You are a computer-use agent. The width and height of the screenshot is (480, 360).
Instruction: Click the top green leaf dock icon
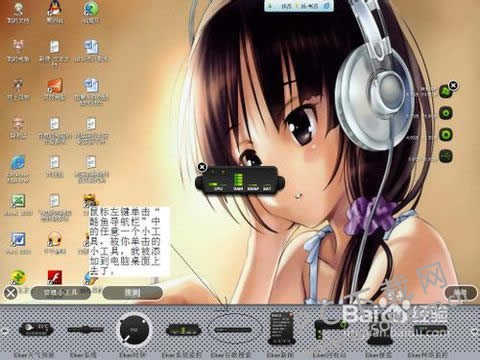[x=446, y=91]
